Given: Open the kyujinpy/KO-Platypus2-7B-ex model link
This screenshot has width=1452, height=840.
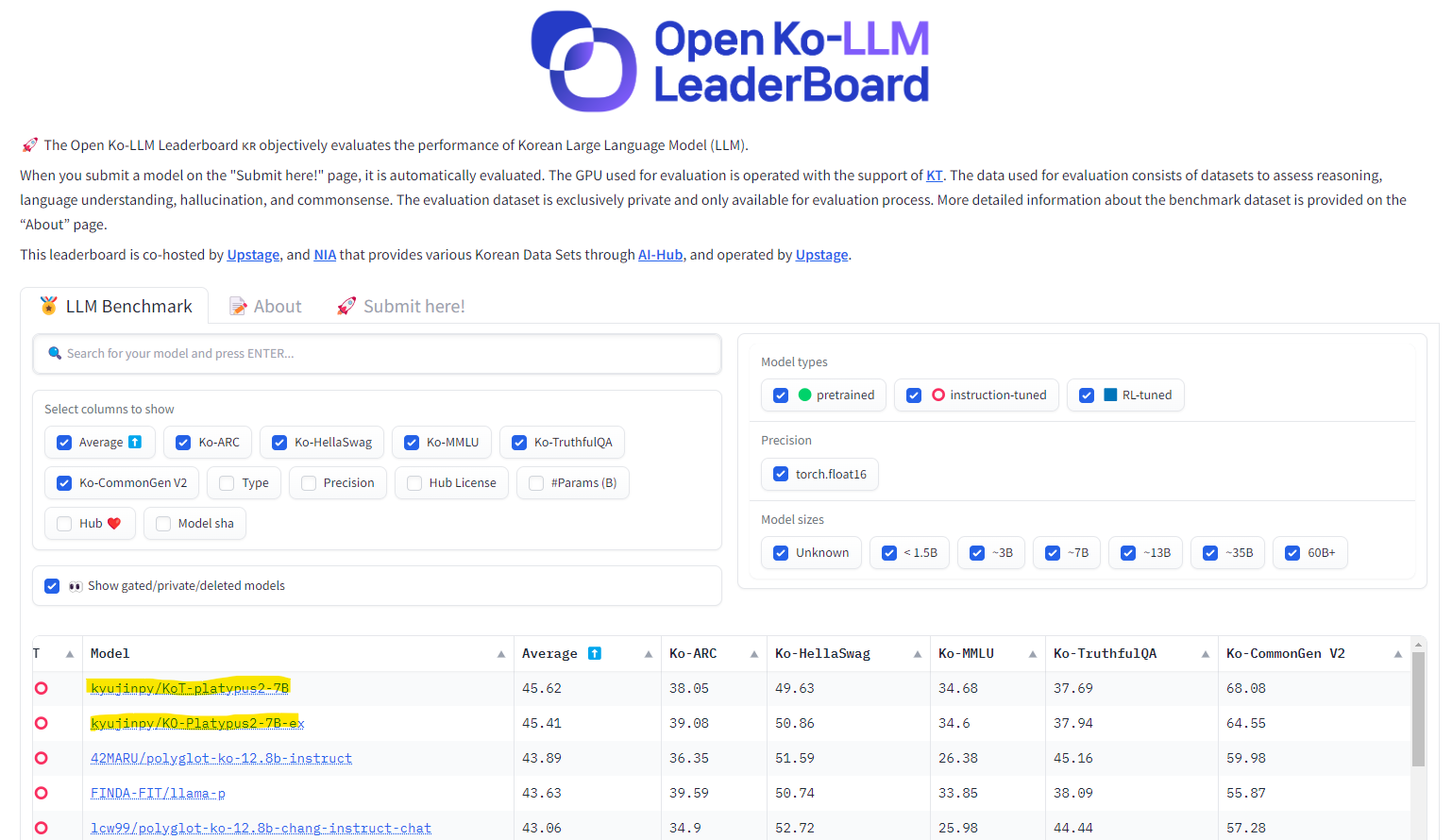Looking at the screenshot, I should 197,723.
